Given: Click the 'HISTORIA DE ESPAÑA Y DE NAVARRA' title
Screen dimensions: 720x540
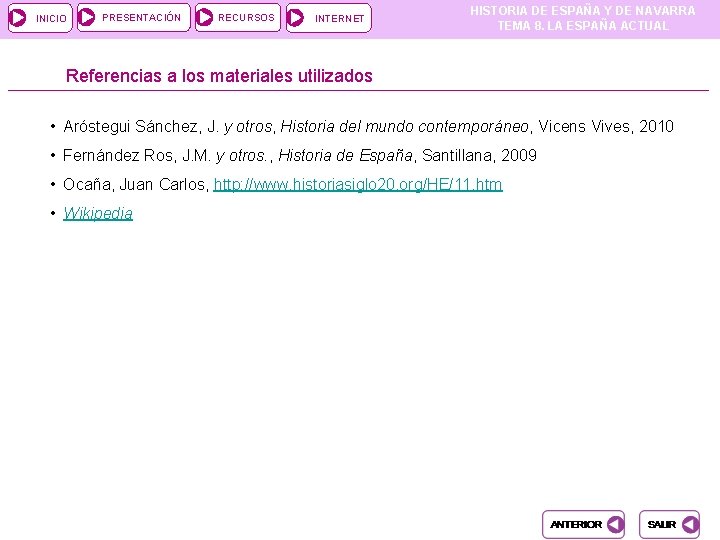Looking at the screenshot, I should pos(583,11).
